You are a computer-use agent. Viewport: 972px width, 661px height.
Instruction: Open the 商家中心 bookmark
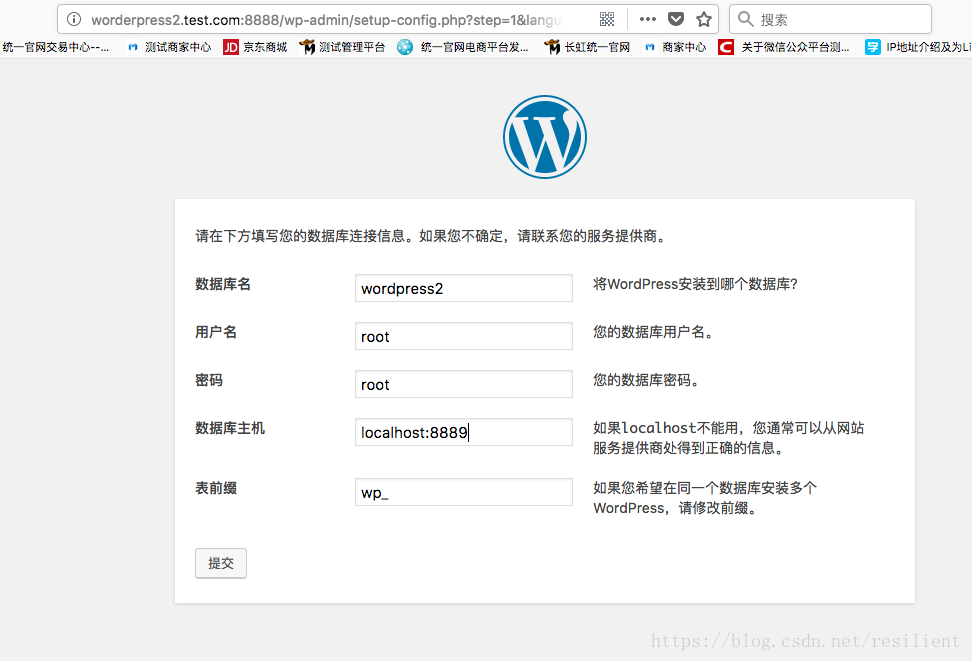pos(676,47)
